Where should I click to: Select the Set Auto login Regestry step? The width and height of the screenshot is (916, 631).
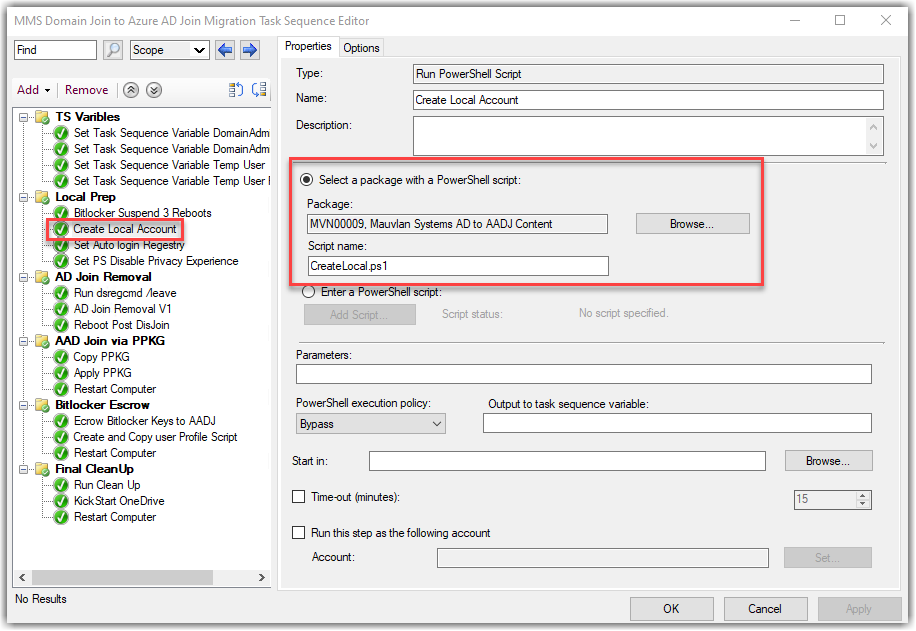129,245
